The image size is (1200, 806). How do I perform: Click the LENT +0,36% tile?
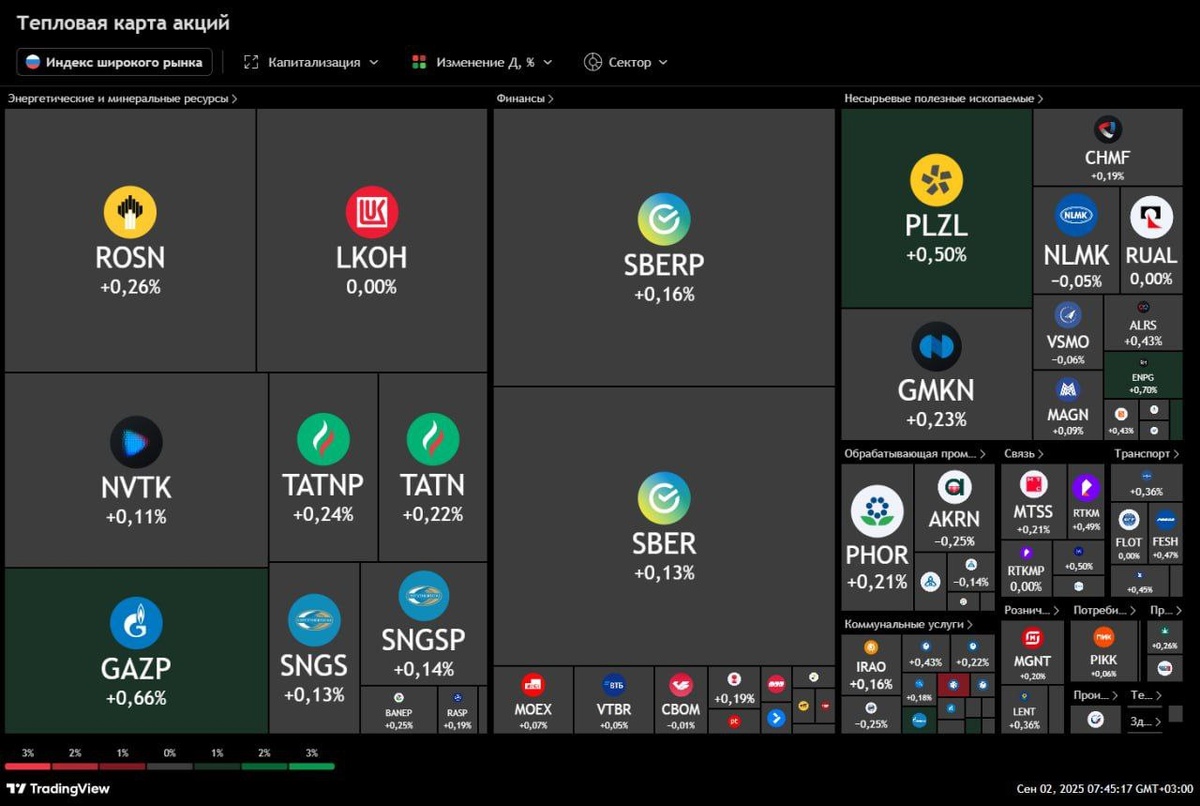(1024, 709)
